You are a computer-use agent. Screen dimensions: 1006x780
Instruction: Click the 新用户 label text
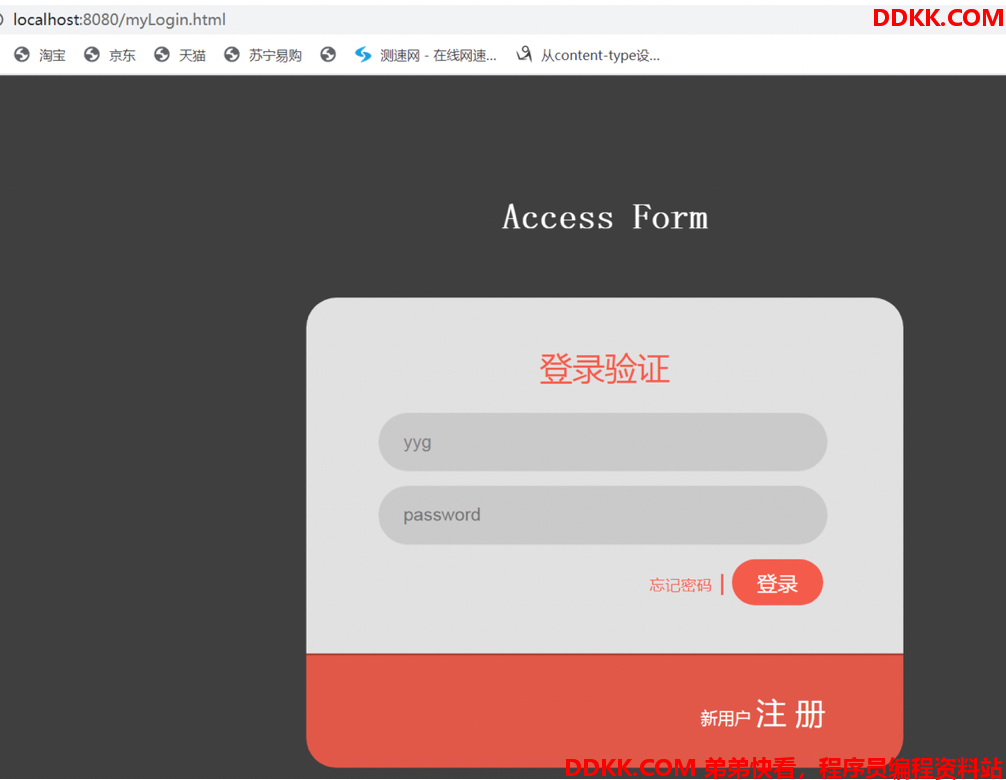725,718
